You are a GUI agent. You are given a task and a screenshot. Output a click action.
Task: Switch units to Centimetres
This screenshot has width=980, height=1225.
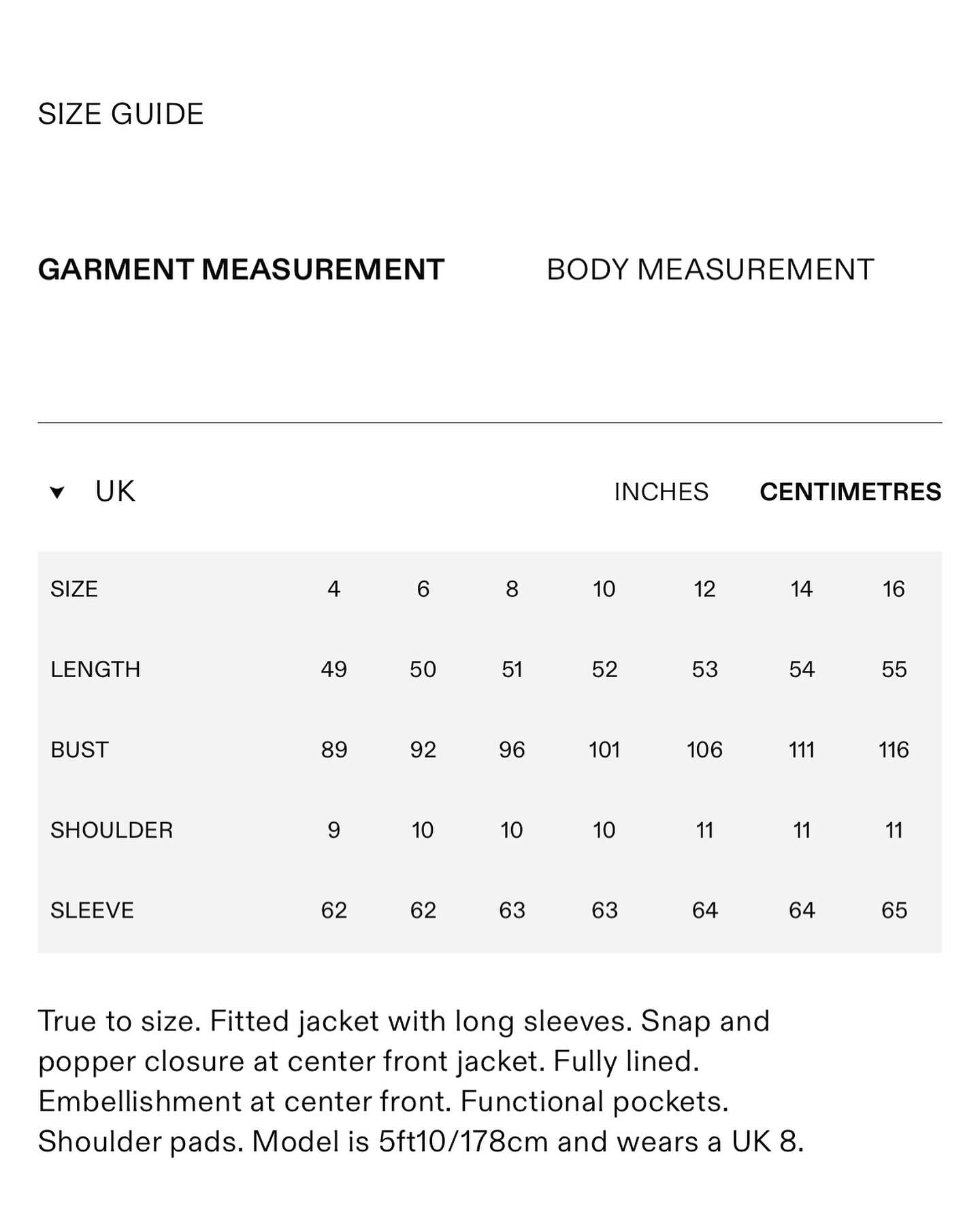850,492
